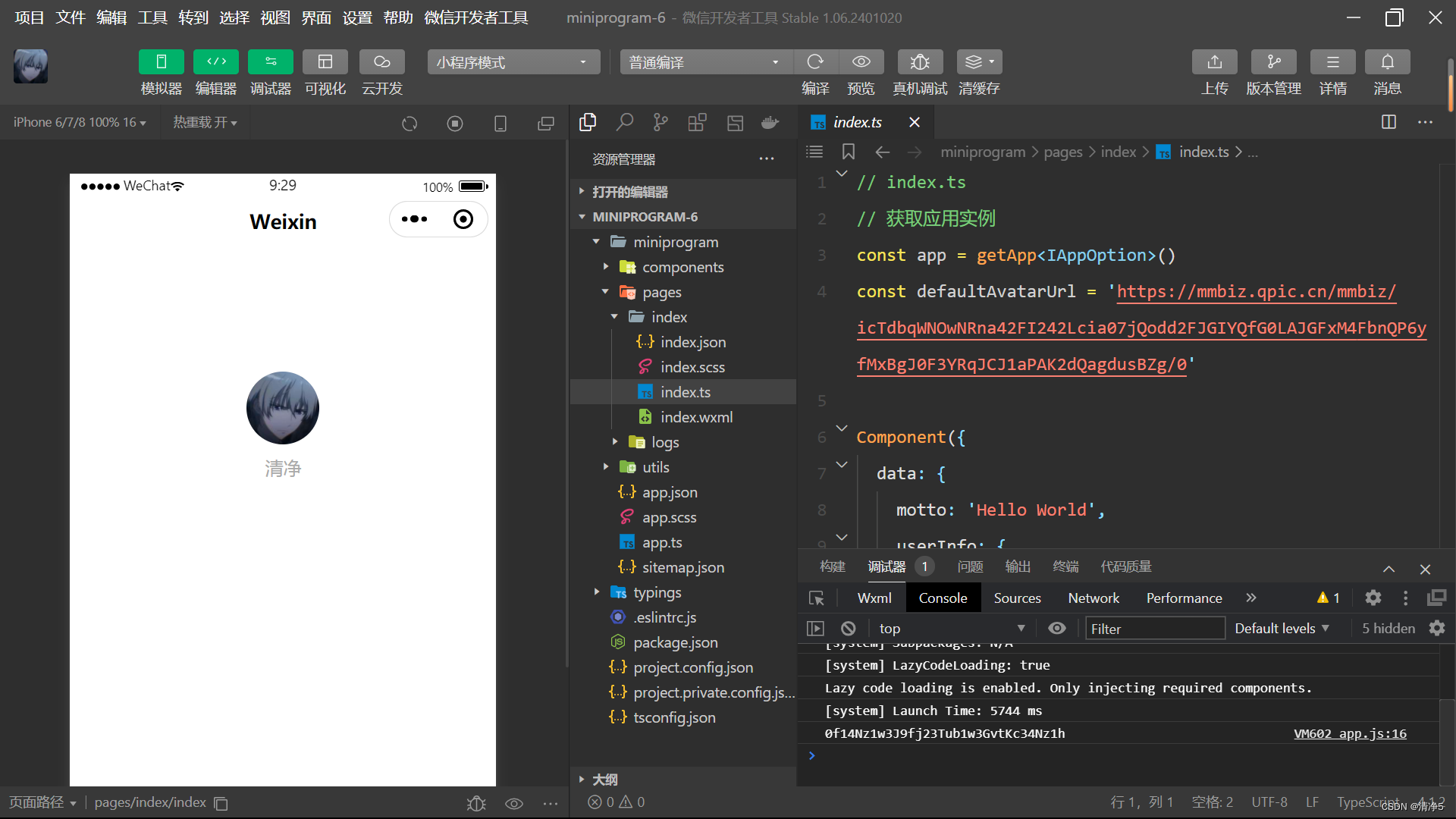Click the split editor icon
This screenshot has height=819, width=1456.
(1389, 122)
